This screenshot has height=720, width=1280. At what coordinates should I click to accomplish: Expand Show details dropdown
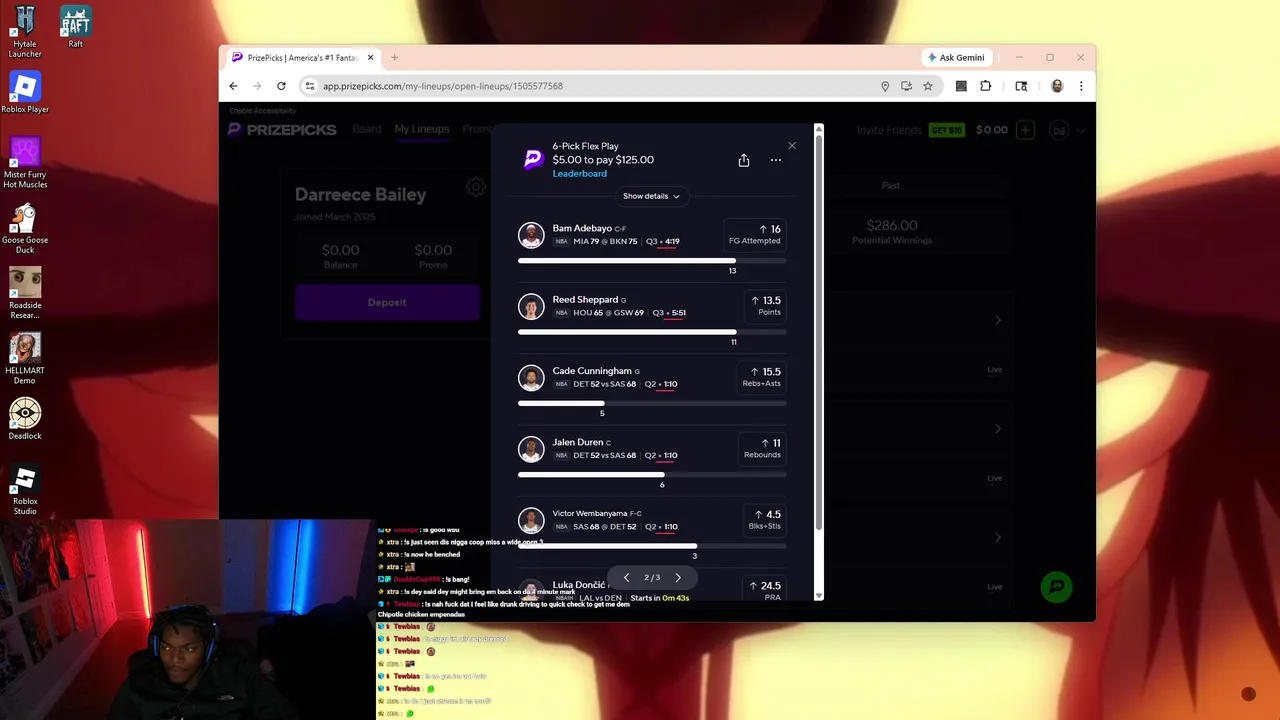point(651,196)
